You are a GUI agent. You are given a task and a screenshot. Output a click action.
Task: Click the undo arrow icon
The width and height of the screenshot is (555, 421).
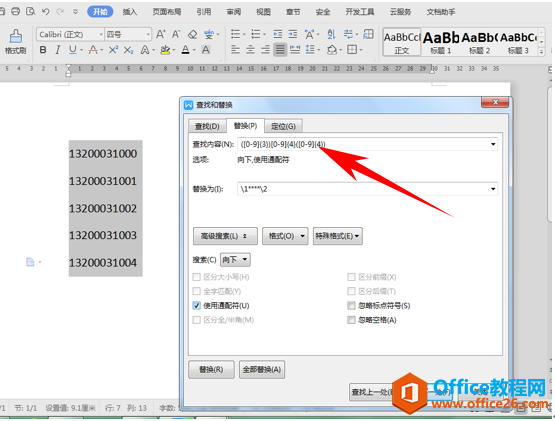[45, 12]
